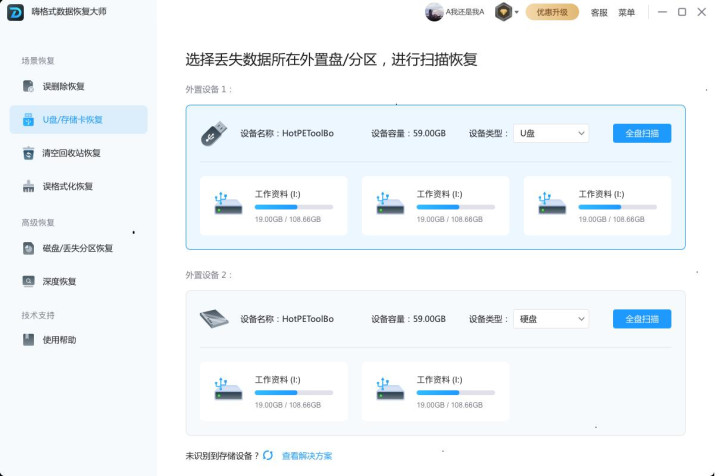Click the refresh icon beside unrecognized device text

pos(268,456)
